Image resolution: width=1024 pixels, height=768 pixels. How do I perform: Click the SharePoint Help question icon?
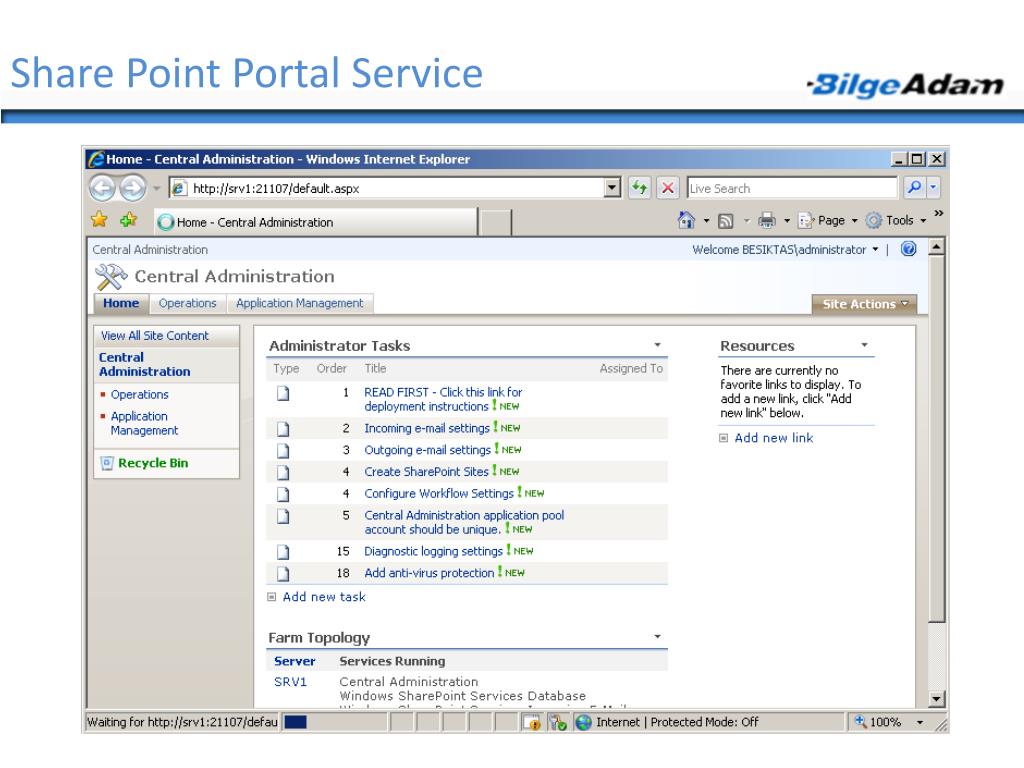point(908,249)
